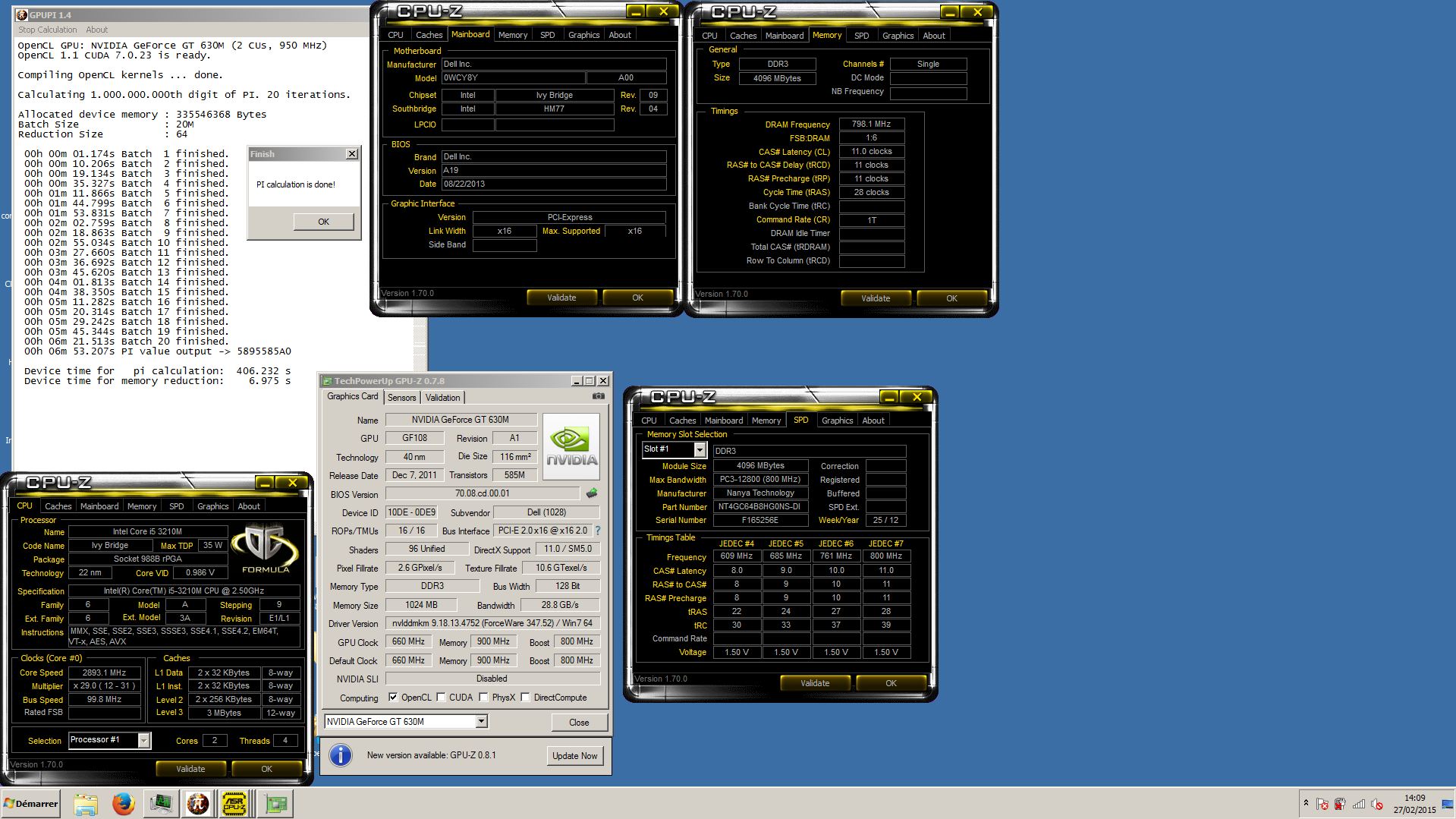The height and width of the screenshot is (819, 1456).
Task: Click OK in the Finish dialog
Action: pyautogui.click(x=323, y=222)
